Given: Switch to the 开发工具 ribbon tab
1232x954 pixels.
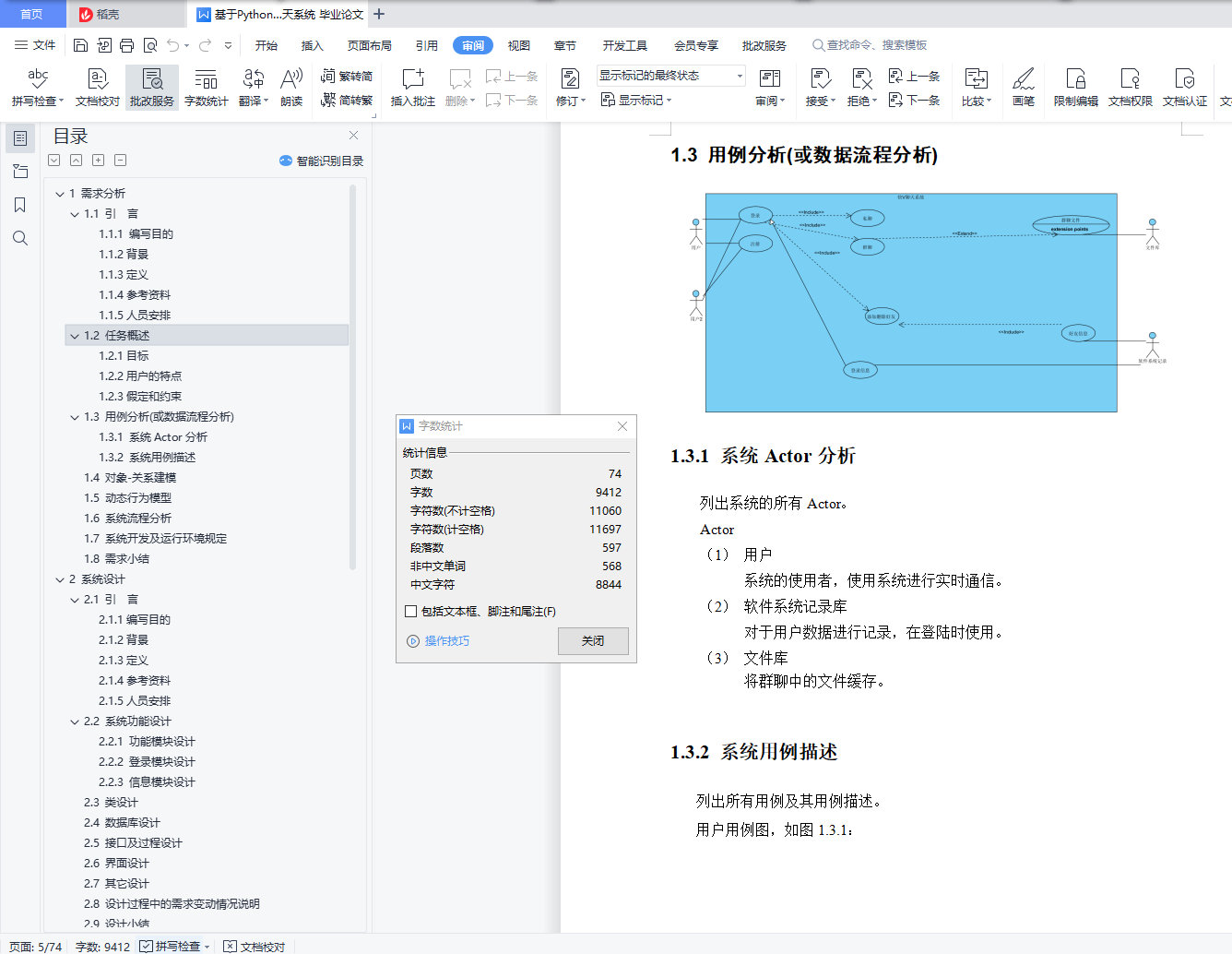Looking at the screenshot, I should 625,45.
